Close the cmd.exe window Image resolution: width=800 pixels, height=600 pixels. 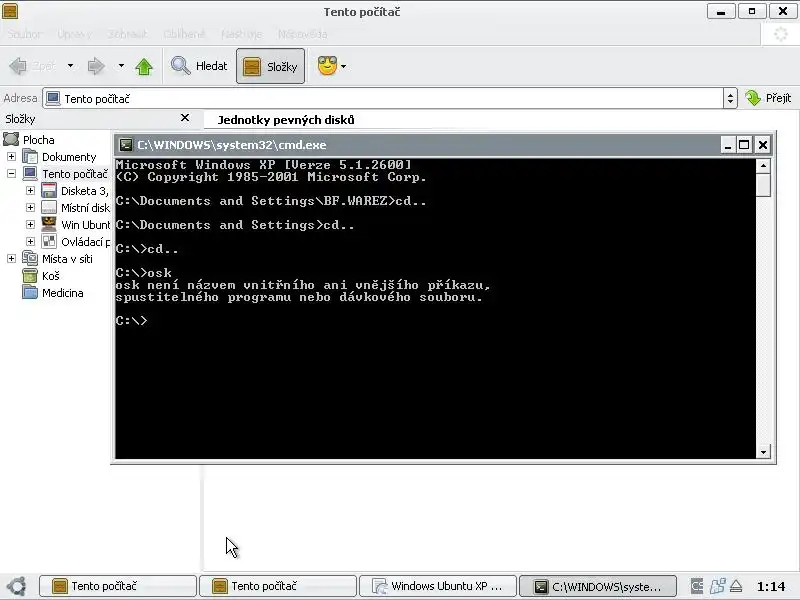(x=763, y=145)
